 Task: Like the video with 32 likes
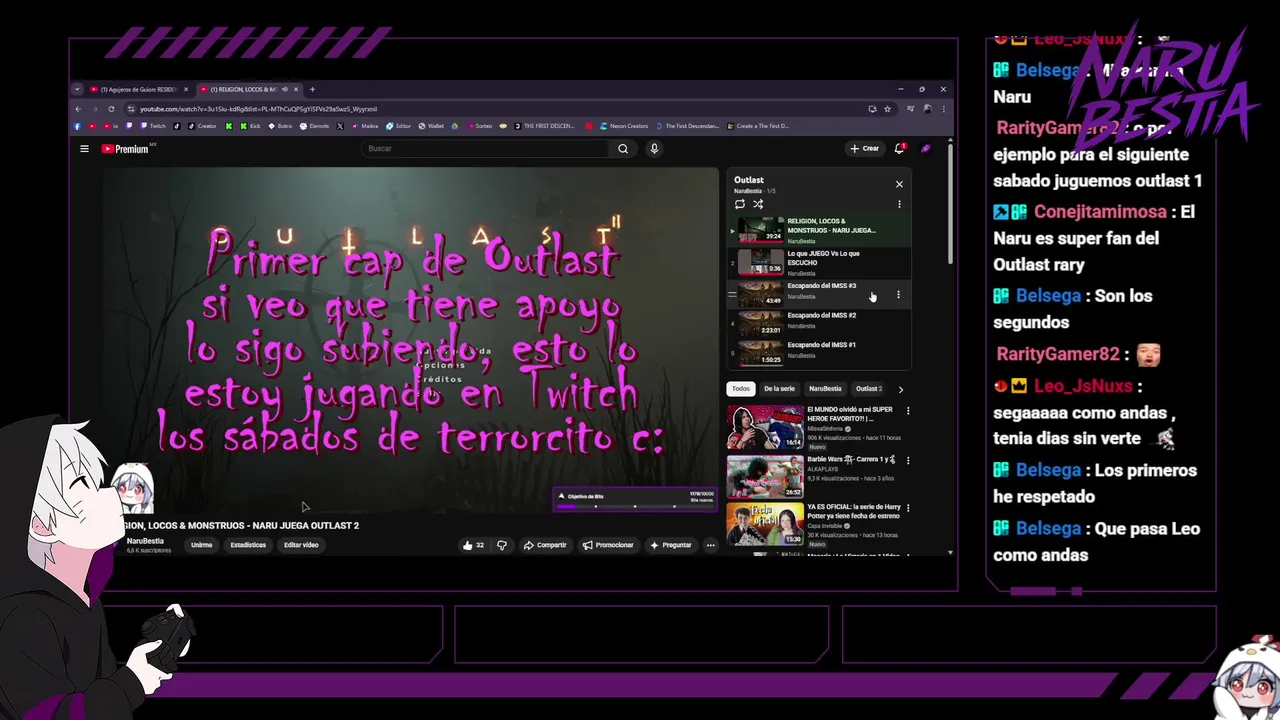[x=473, y=545]
